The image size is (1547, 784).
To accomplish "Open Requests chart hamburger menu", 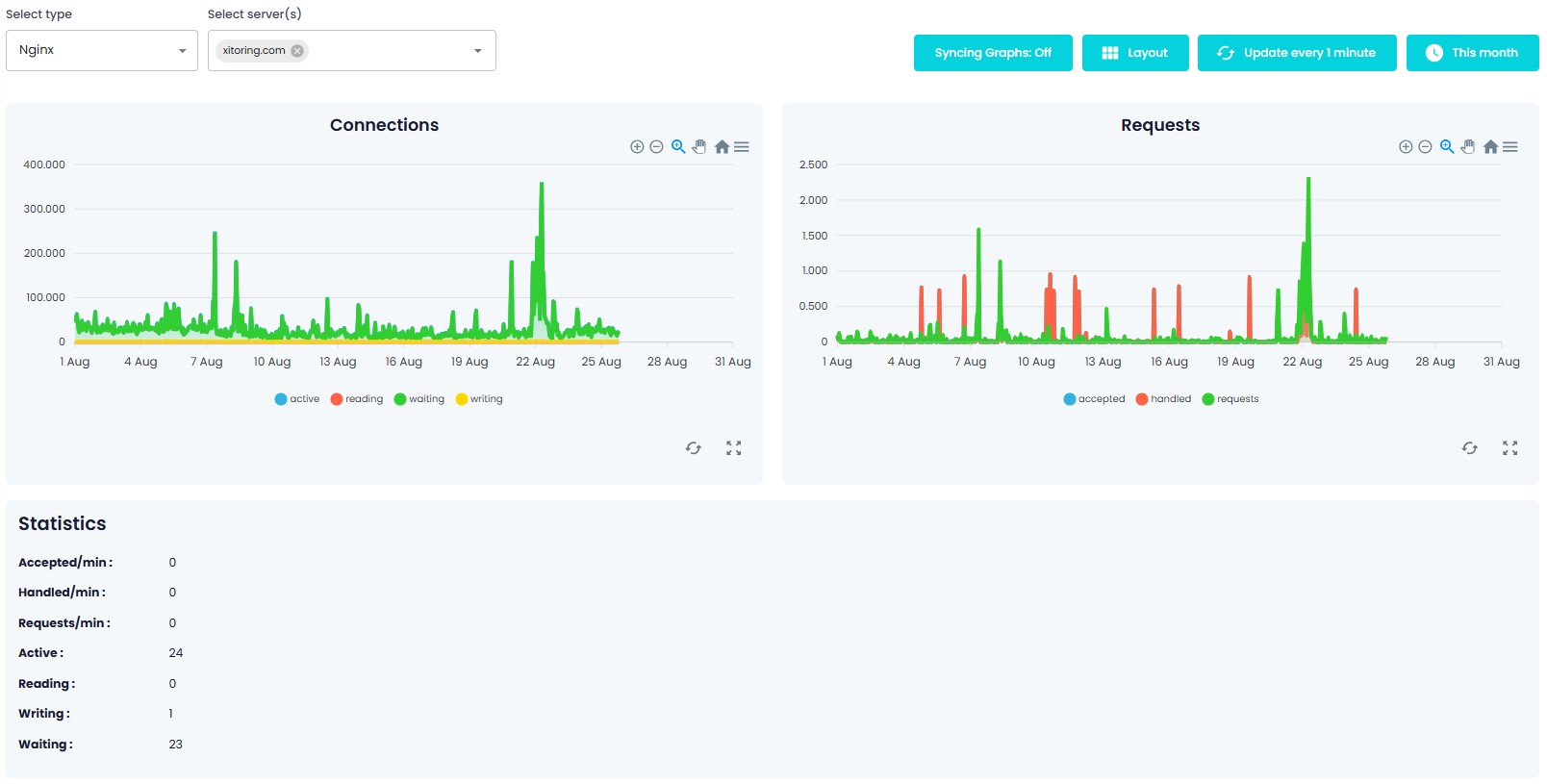I will point(1510,147).
